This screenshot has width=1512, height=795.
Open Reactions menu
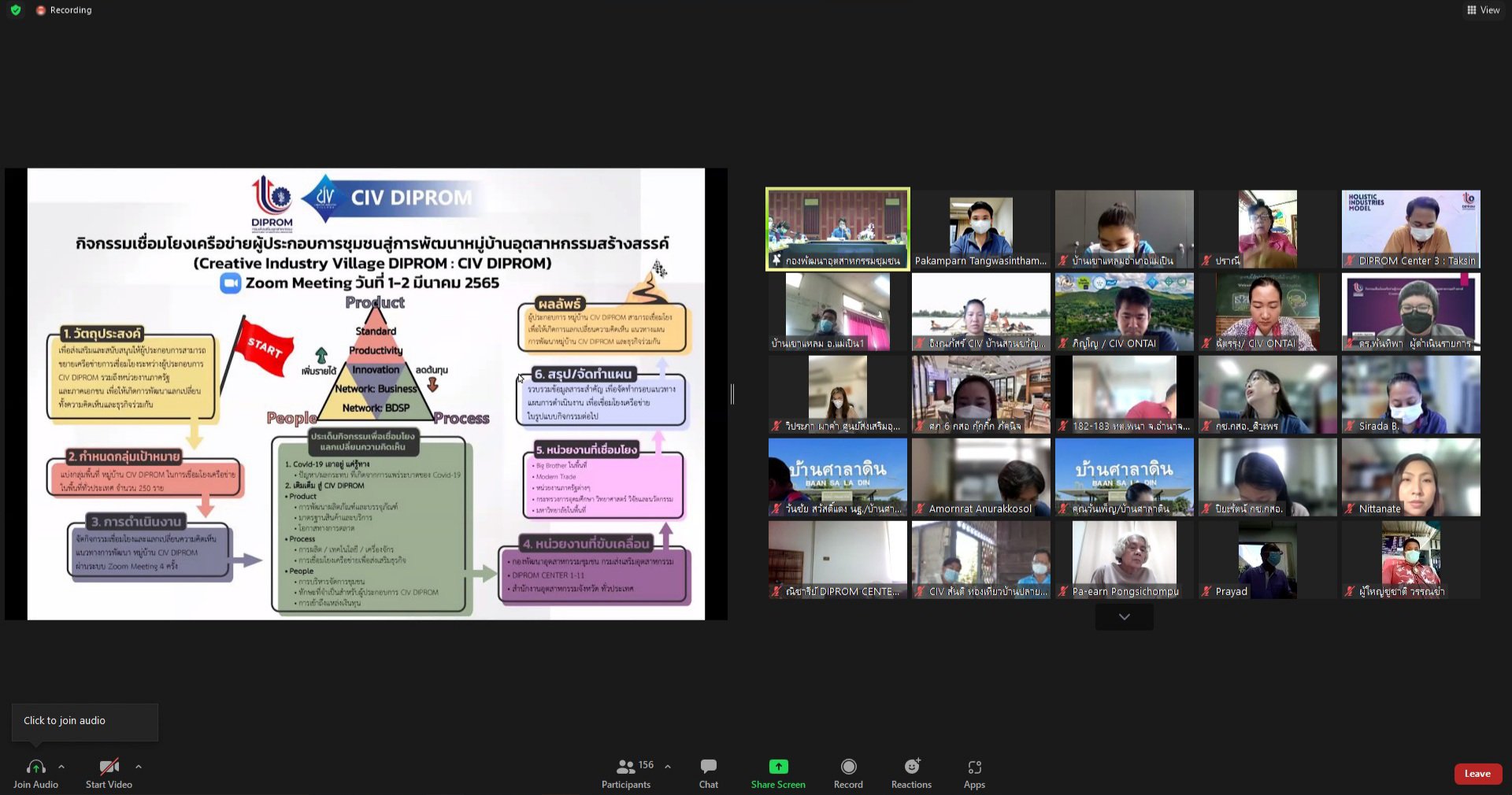tap(911, 774)
